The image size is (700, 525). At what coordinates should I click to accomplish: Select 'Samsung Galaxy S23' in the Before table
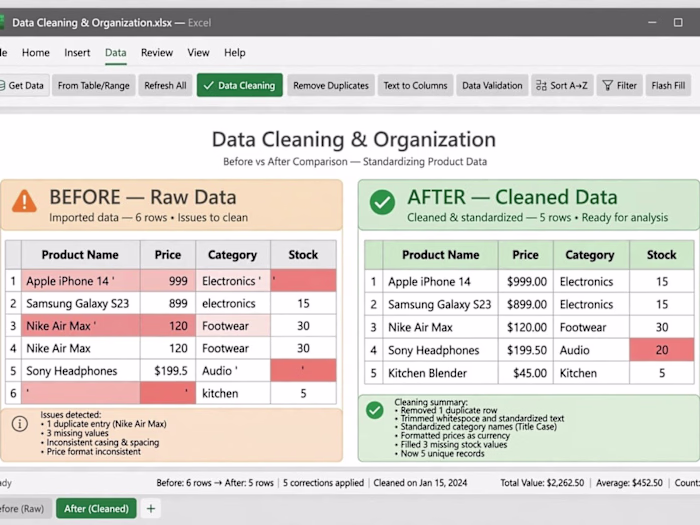pyautogui.click(x=81, y=303)
